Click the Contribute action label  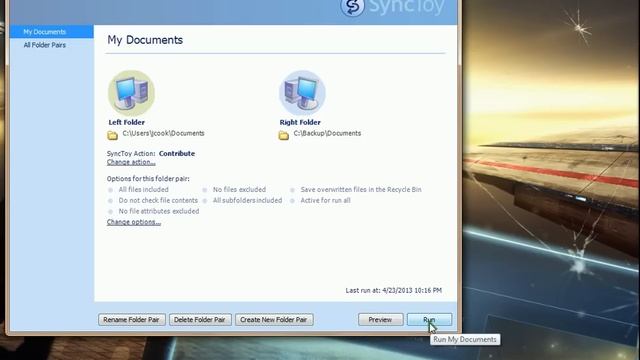click(x=177, y=153)
